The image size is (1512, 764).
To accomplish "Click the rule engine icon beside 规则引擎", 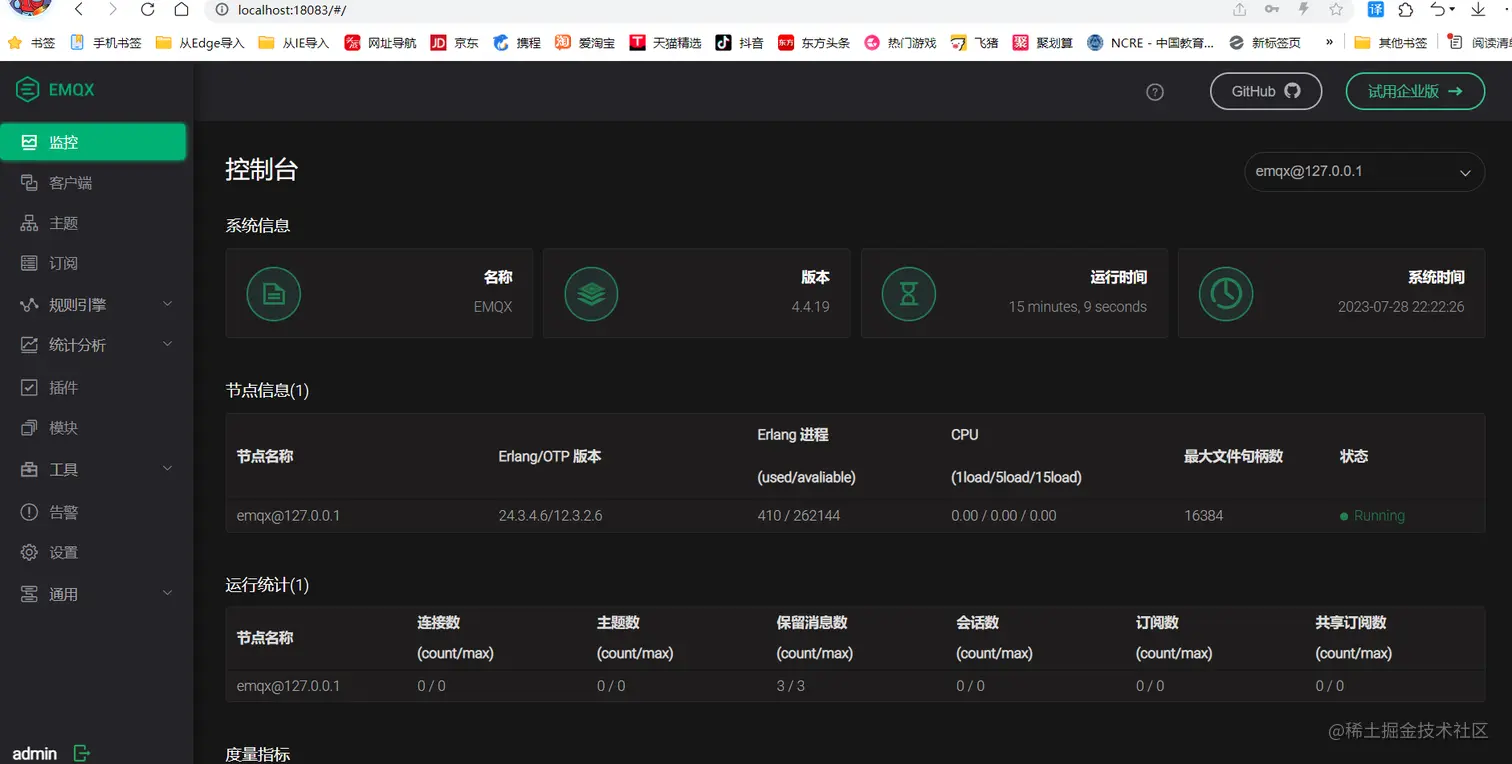I will tap(29, 304).
